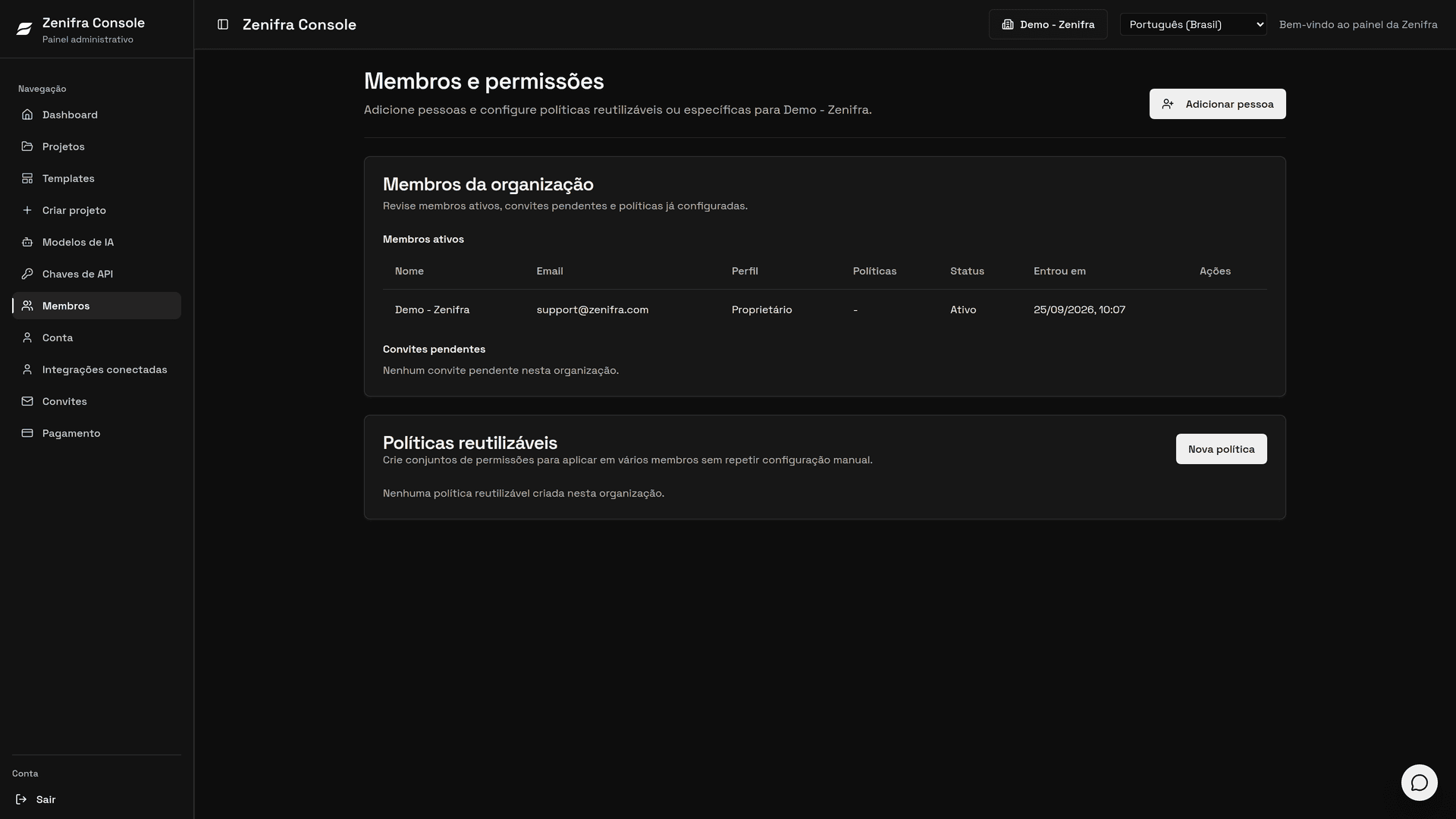Click the support@zenifra.com email cell
The height and width of the screenshot is (819, 1456).
(592, 309)
